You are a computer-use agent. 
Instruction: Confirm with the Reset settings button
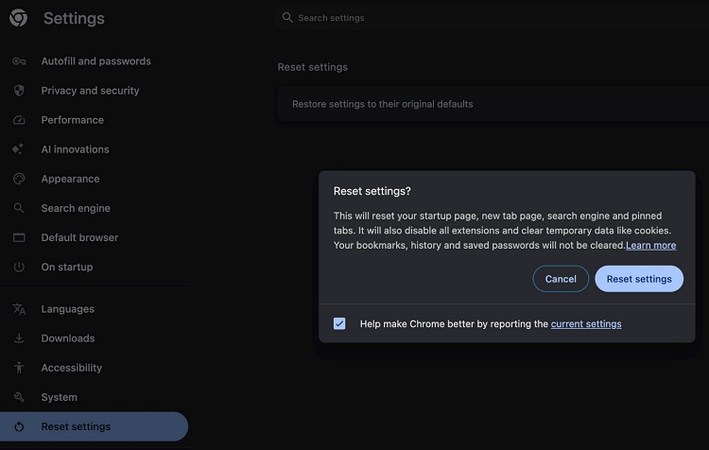point(639,279)
